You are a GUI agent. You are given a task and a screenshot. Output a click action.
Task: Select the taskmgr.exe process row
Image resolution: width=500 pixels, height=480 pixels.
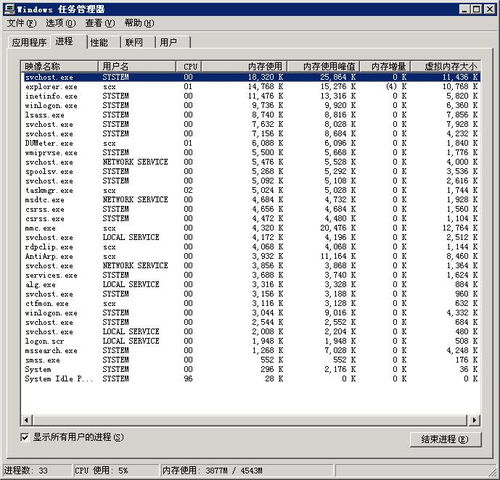[x=251, y=190]
